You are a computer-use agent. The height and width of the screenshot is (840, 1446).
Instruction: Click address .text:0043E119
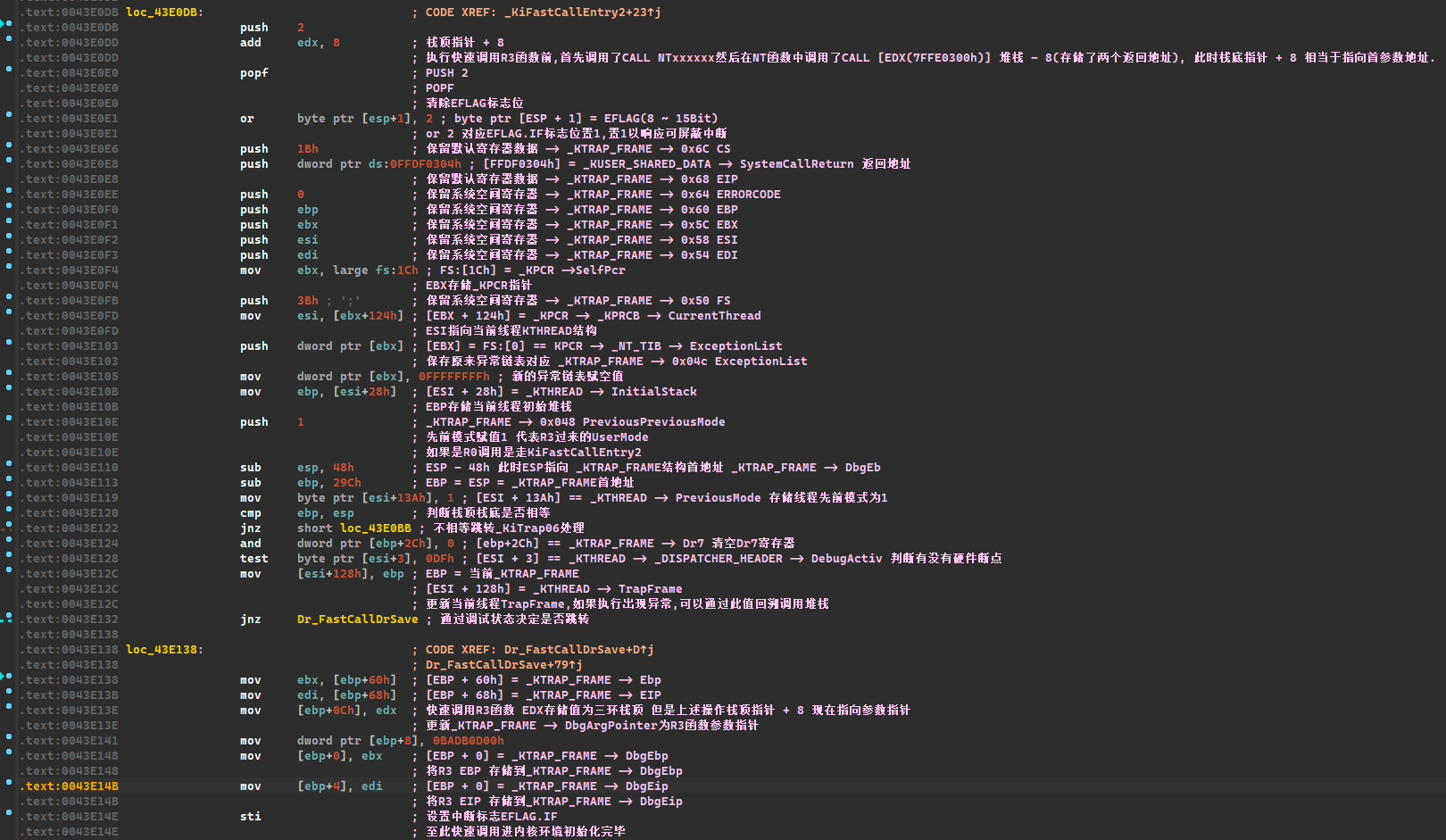point(69,498)
